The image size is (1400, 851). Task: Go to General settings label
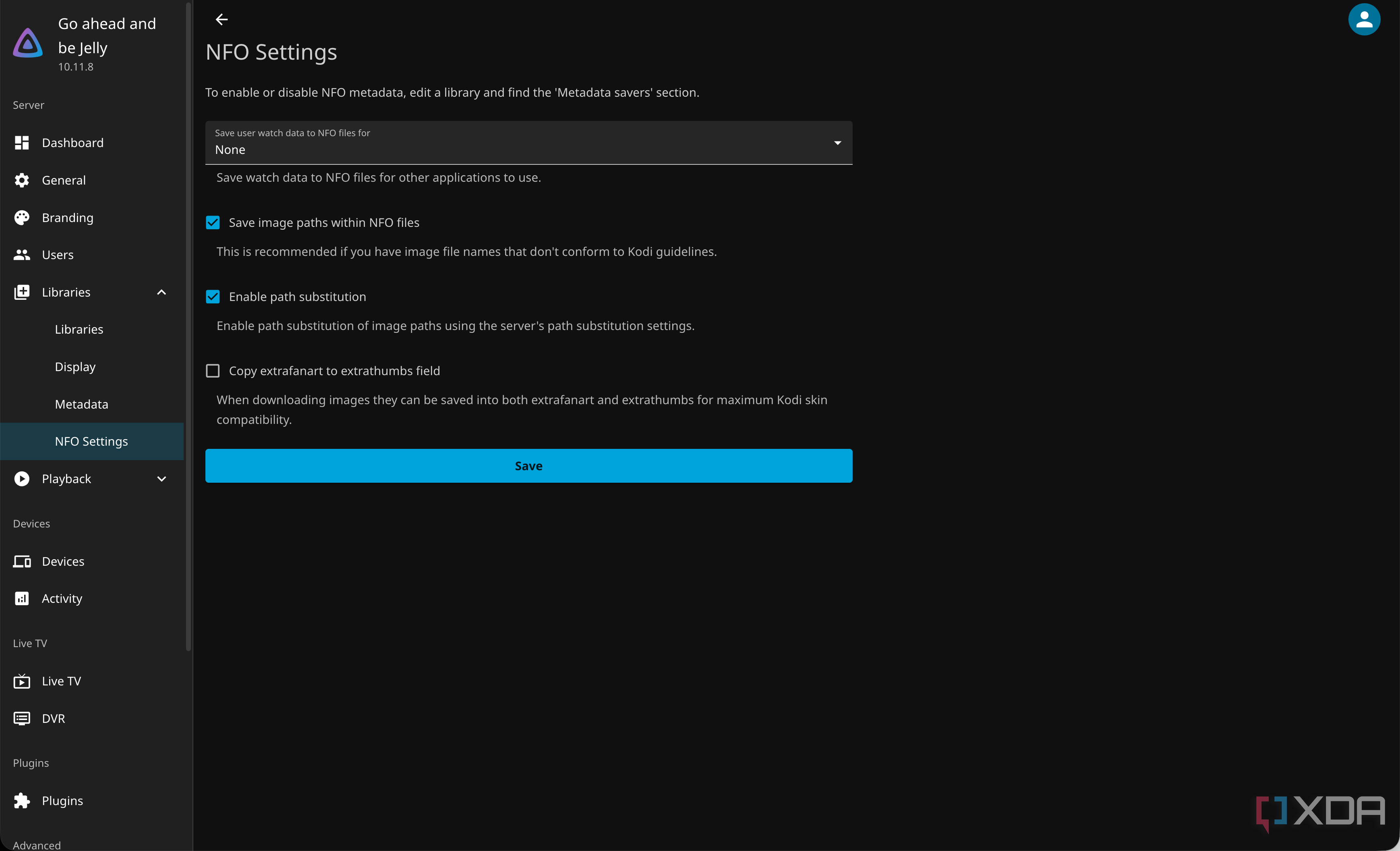[64, 180]
